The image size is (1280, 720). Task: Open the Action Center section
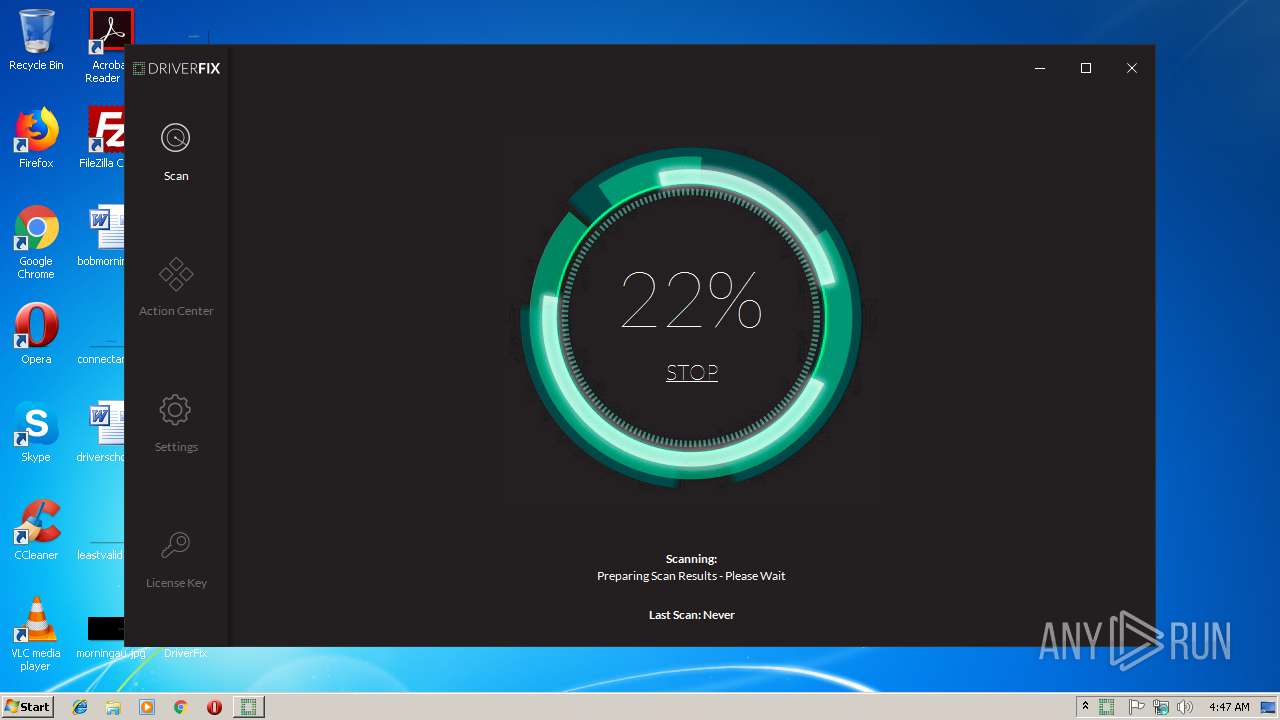coord(176,288)
